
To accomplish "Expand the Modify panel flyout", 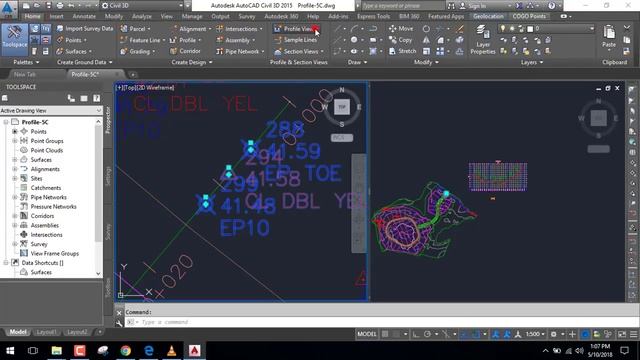I will pos(426,62).
